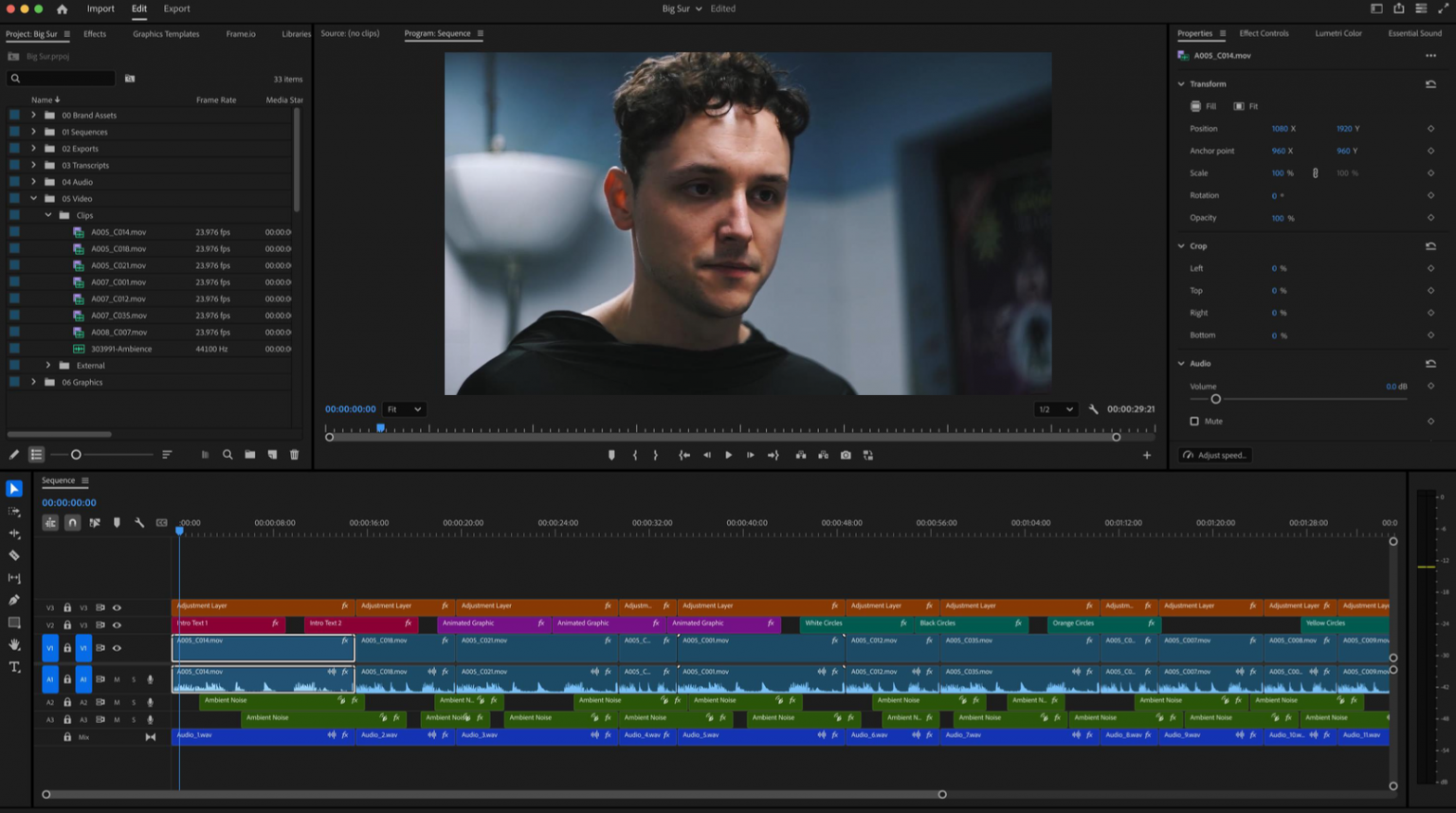
Task: Open the Fit zoom dropdown under program monitor
Action: (404, 408)
